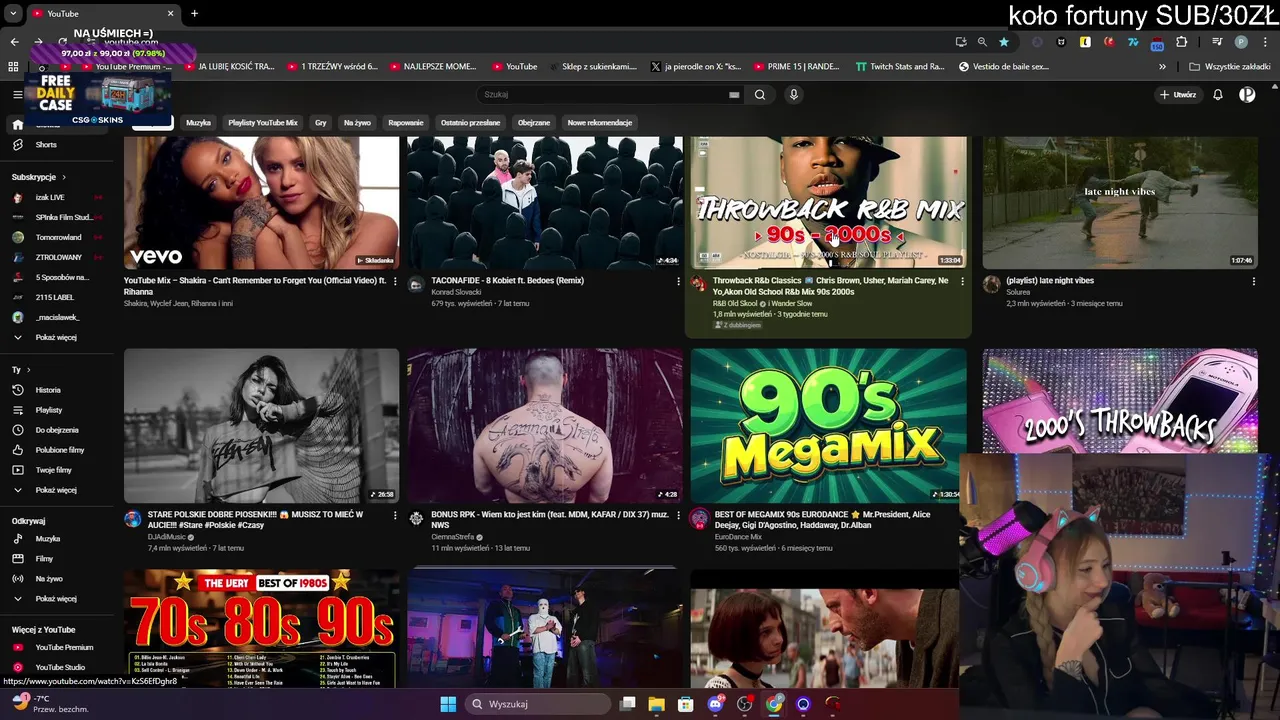Select the Nowe rekomendacje chip
Screen dimensions: 1280x720
600,123
